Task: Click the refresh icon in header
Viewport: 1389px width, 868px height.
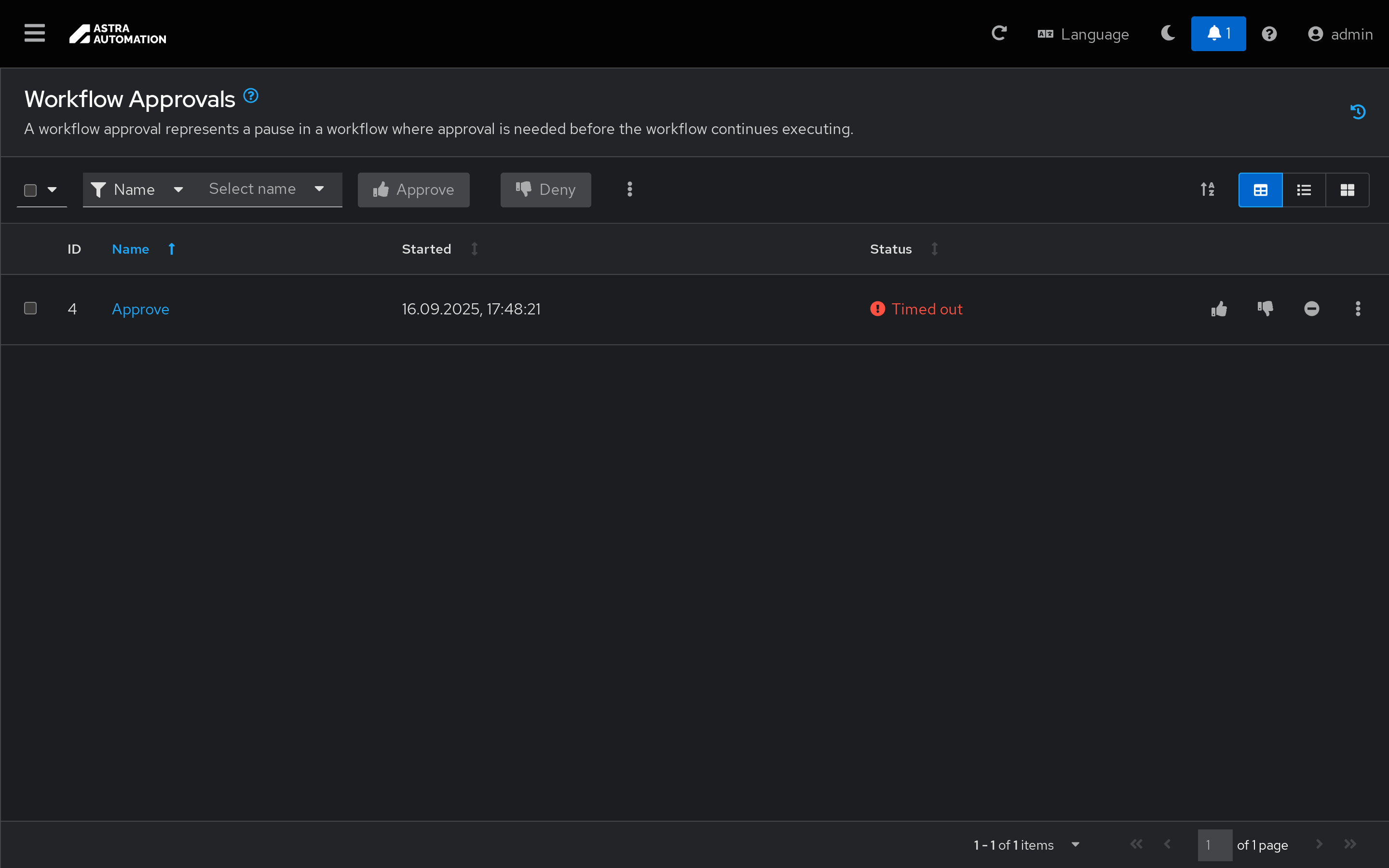Action: click(x=999, y=33)
